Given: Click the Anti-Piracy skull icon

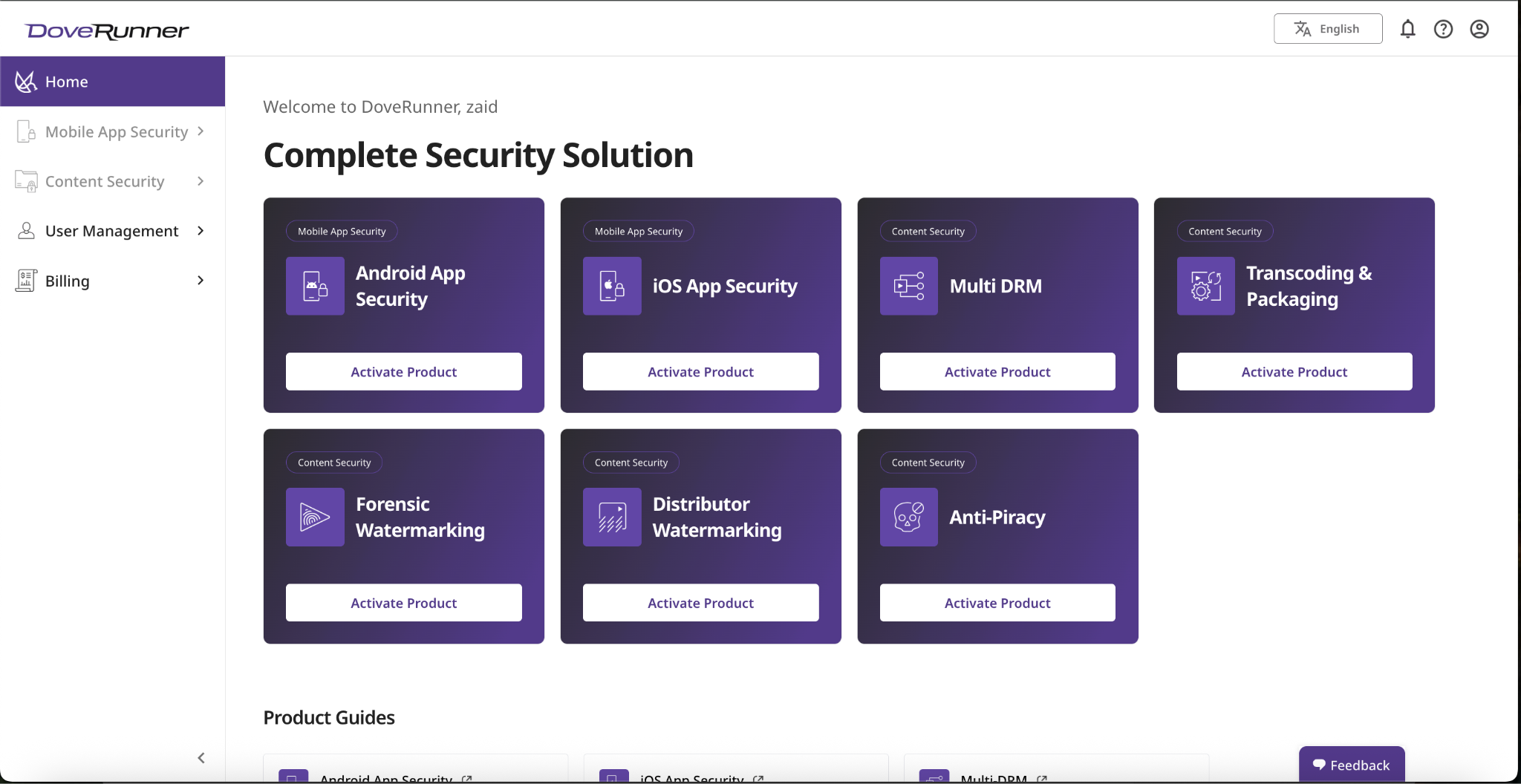Looking at the screenshot, I should 909,517.
